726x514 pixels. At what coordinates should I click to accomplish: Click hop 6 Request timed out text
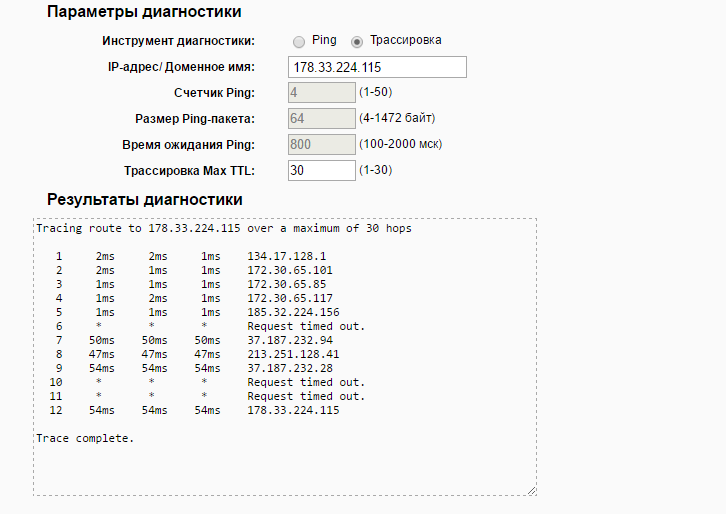(x=306, y=326)
